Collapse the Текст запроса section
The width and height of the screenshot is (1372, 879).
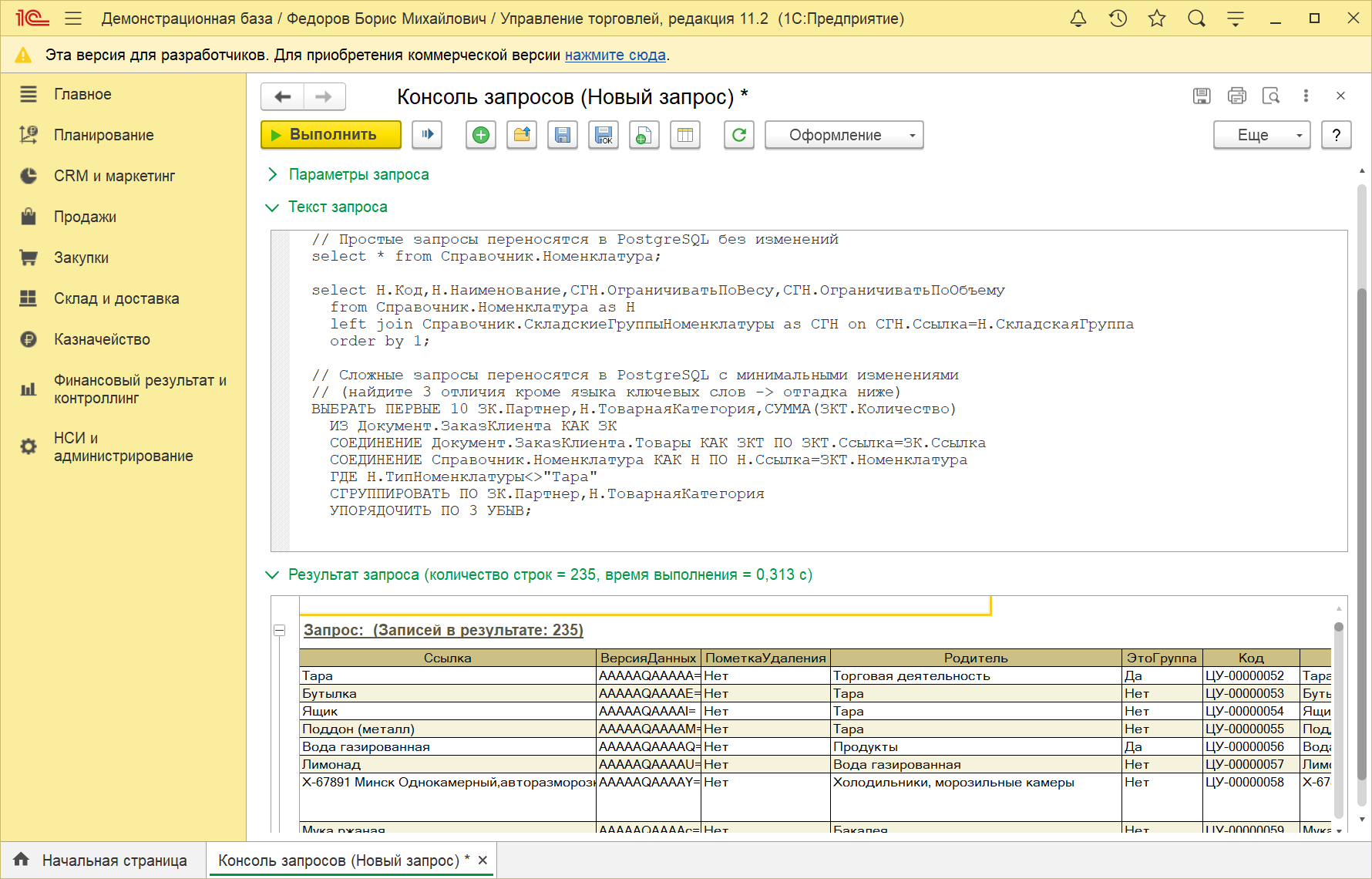click(338, 207)
